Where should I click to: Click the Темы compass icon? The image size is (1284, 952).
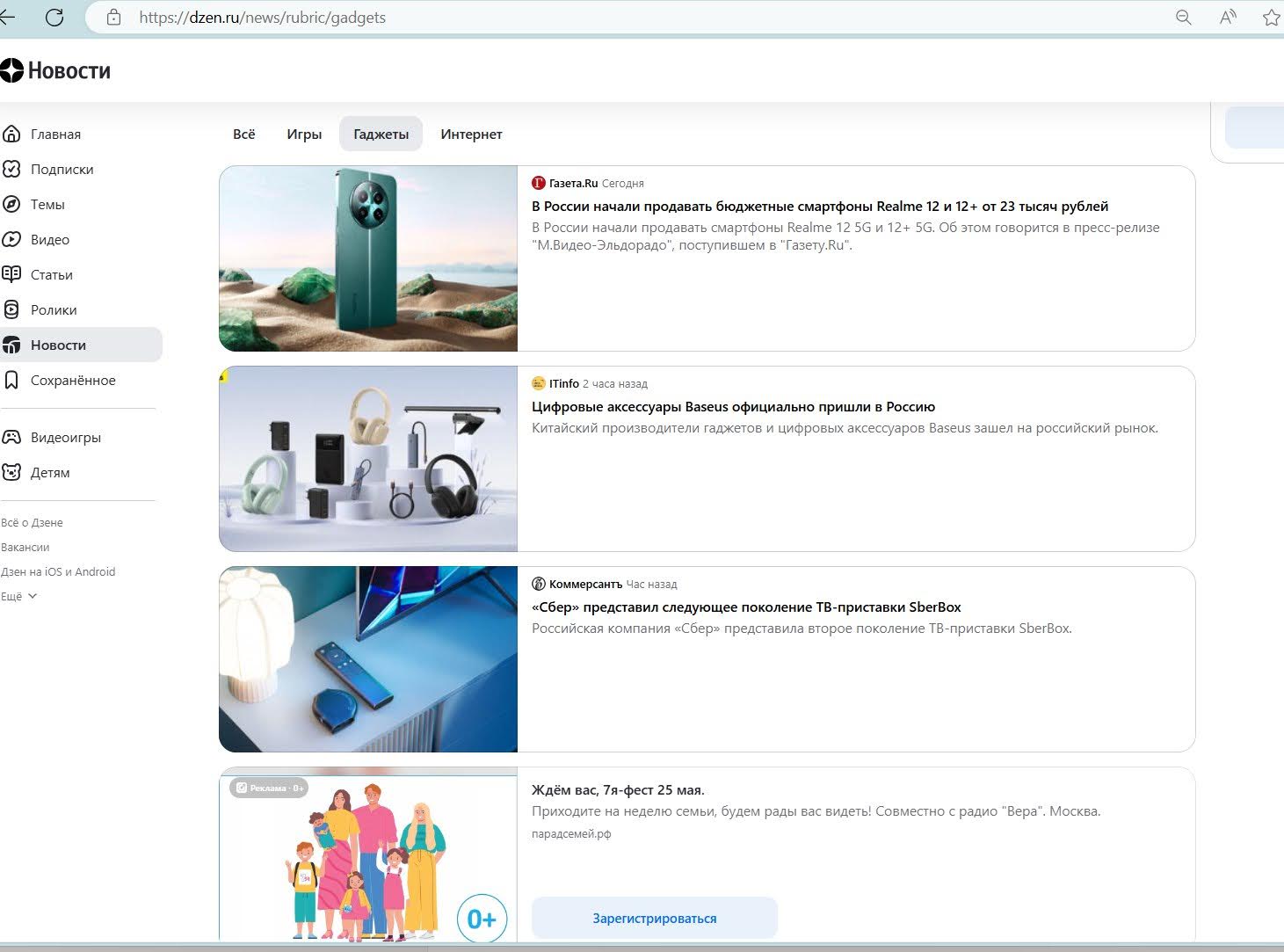point(11,204)
